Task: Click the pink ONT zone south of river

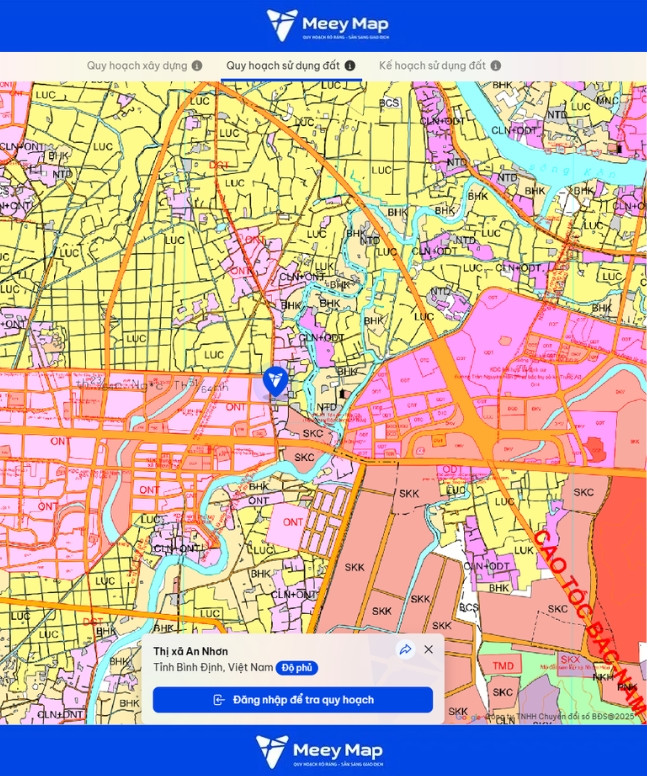Action: (x=293, y=522)
